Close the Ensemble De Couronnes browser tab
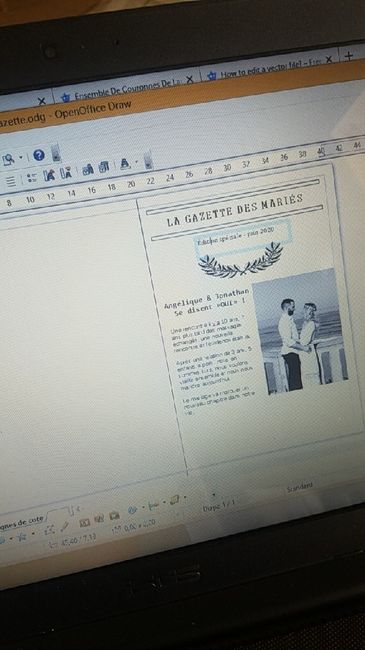The height and width of the screenshot is (650, 365). pos(190,80)
